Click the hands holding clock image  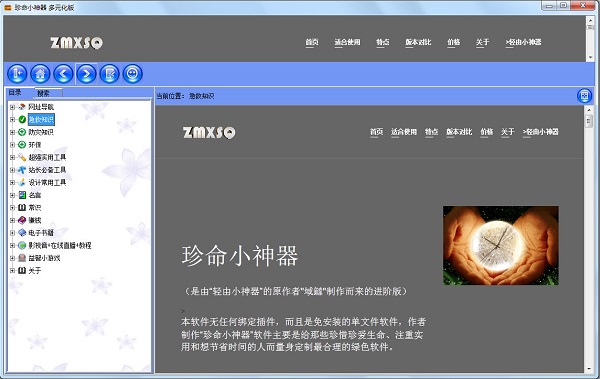(501, 245)
